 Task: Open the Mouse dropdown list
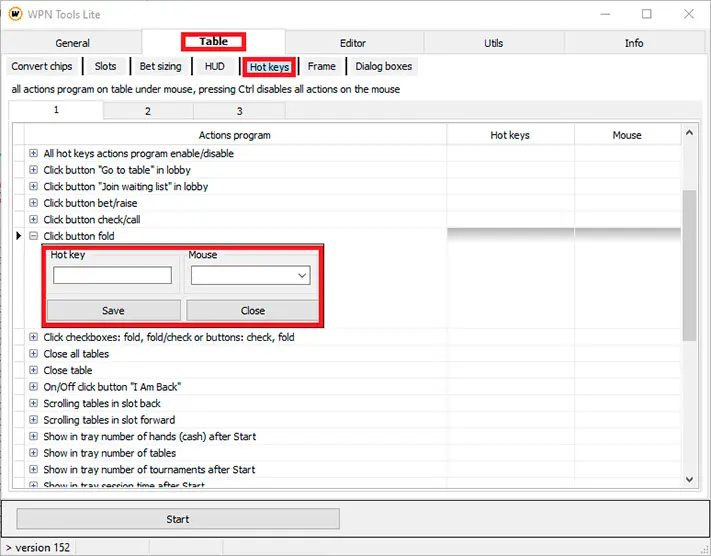click(302, 276)
